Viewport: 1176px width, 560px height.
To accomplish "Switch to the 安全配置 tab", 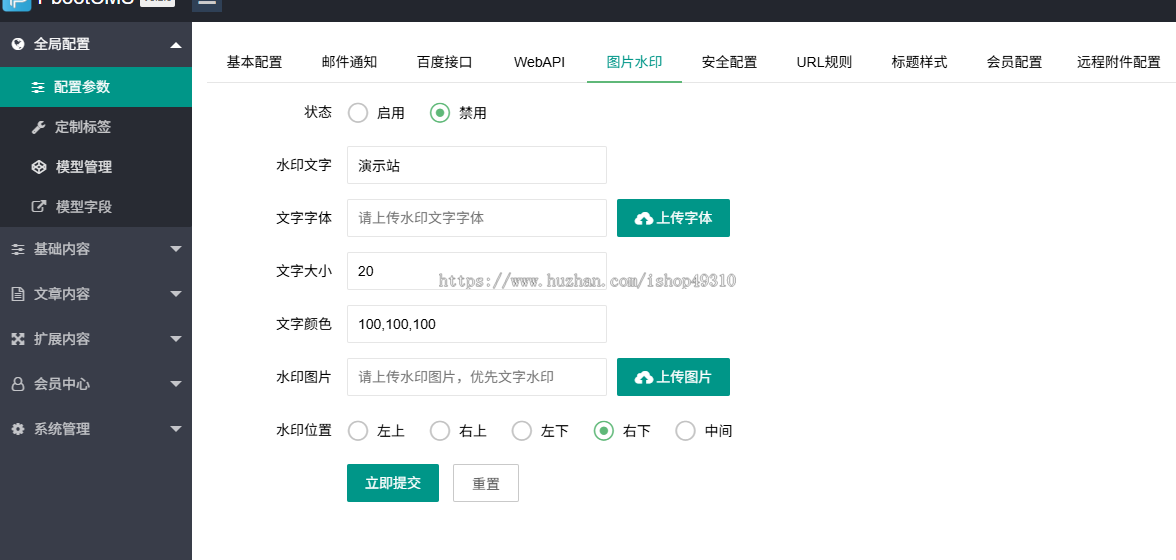I will [729, 62].
